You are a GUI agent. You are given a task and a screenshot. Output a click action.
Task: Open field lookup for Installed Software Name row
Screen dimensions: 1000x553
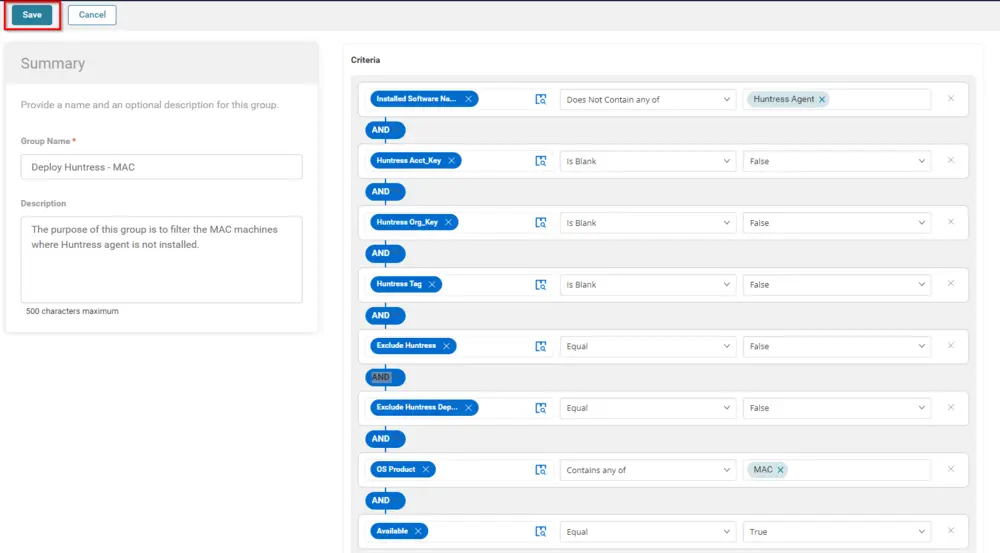click(540, 100)
